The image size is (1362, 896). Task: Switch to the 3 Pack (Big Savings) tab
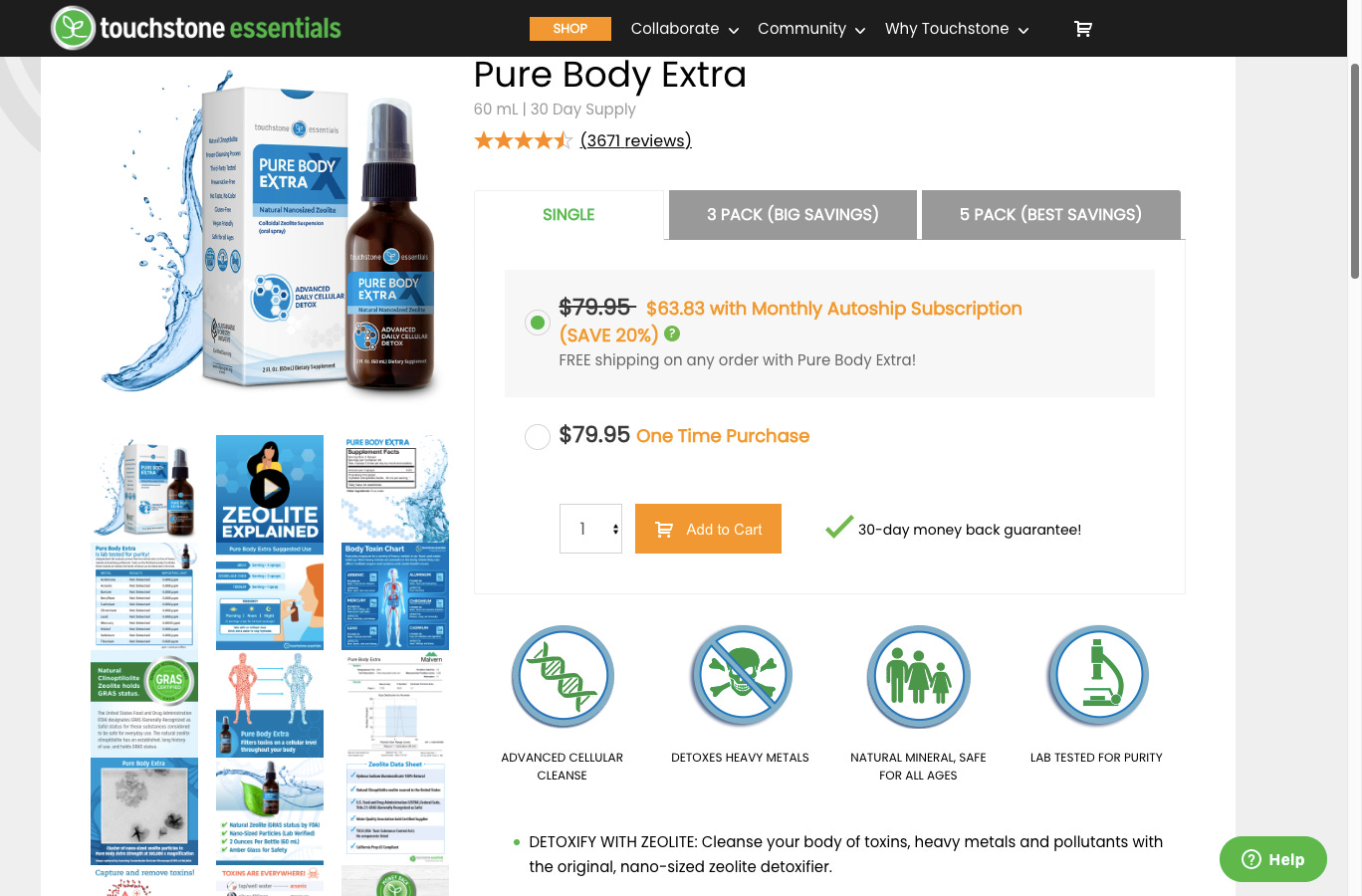point(793,214)
